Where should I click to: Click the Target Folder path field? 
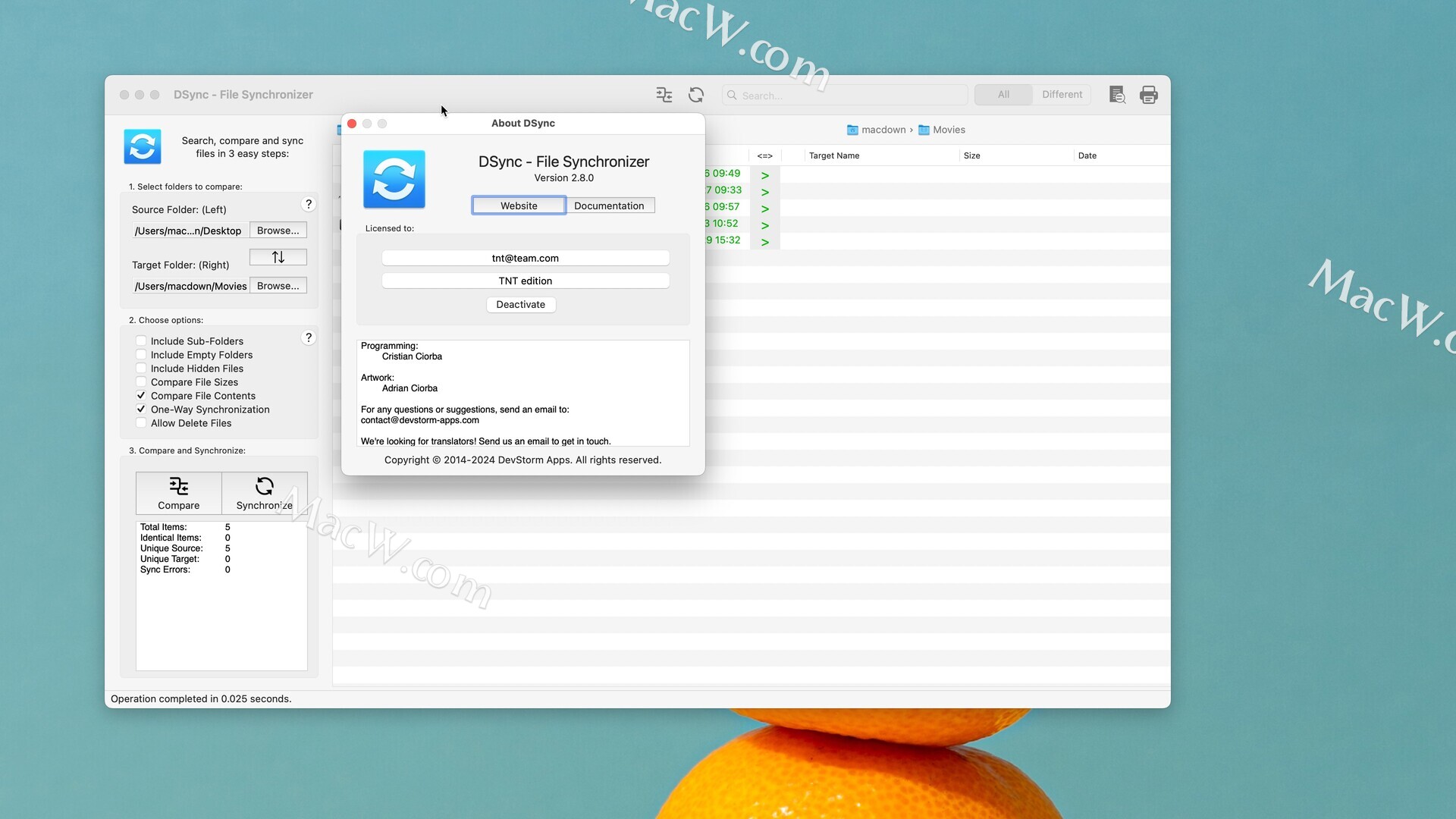pyautogui.click(x=190, y=286)
